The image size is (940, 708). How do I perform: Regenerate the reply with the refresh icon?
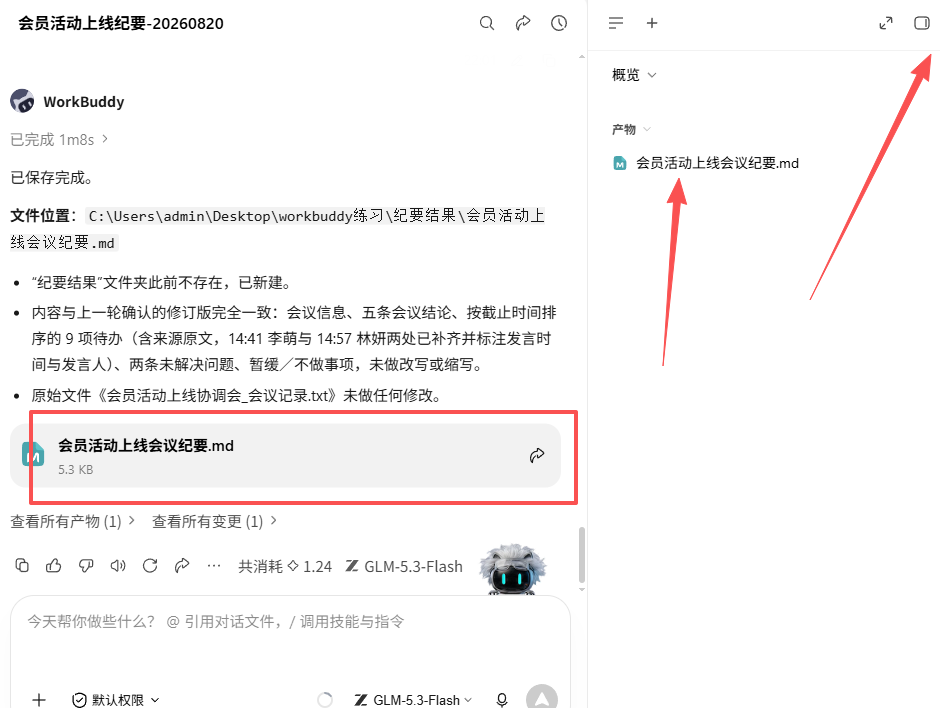click(150, 565)
